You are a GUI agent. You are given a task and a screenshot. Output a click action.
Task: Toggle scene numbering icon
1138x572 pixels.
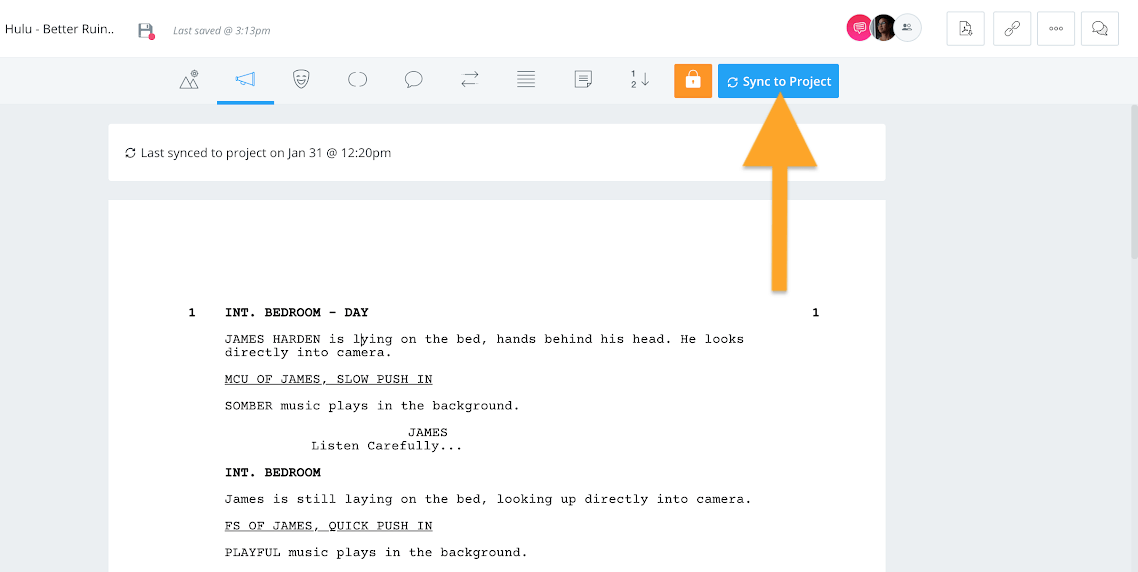click(639, 80)
